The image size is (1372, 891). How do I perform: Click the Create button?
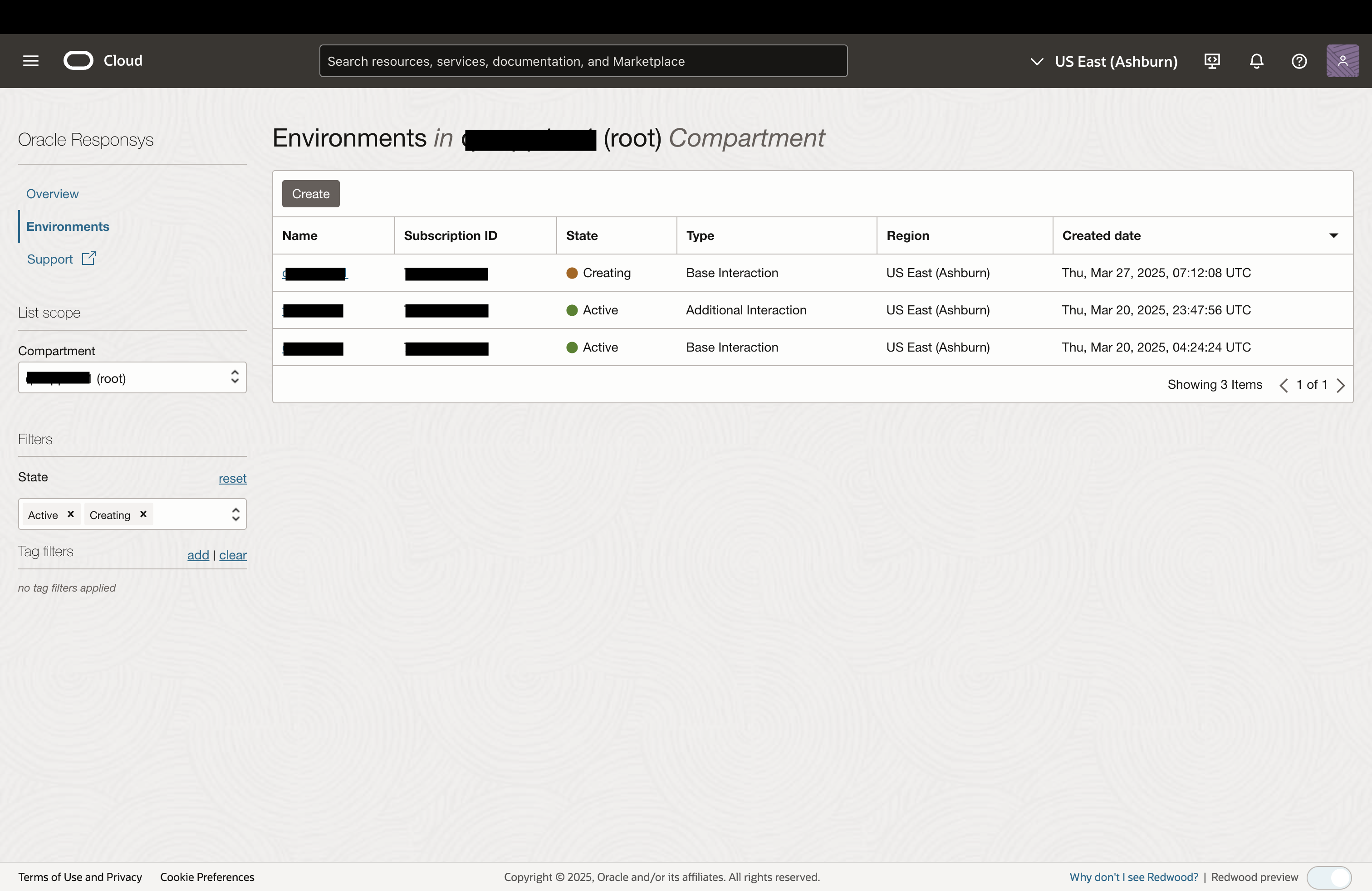tap(311, 194)
